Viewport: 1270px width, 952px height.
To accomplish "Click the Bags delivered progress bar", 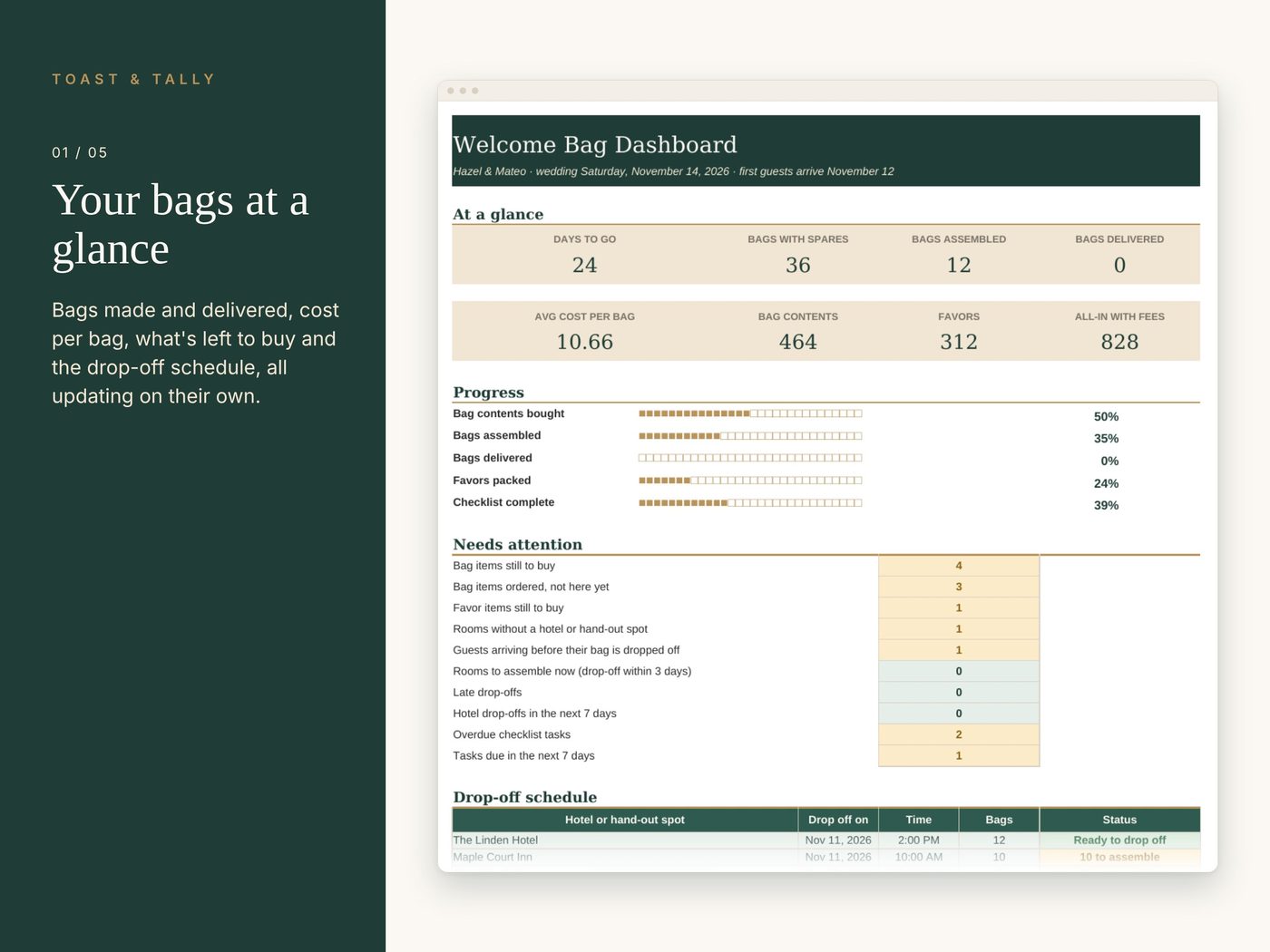I will (x=750, y=458).
